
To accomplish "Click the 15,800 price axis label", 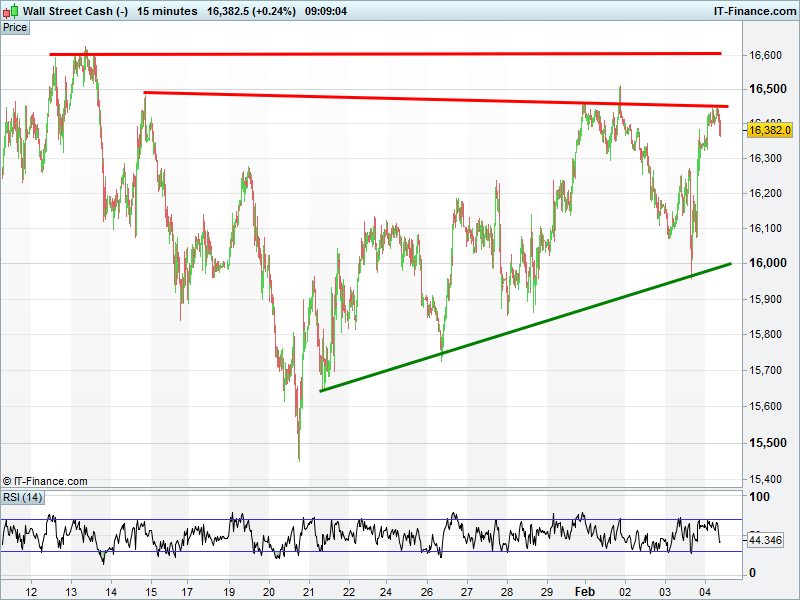I will point(765,335).
